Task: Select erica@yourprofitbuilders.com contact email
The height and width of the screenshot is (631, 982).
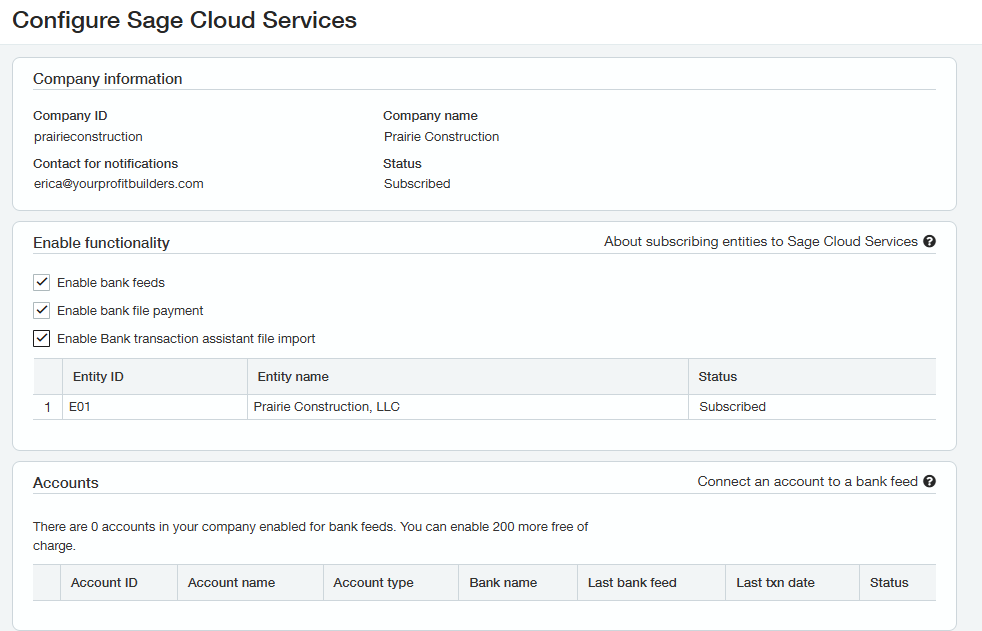Action: (x=118, y=183)
